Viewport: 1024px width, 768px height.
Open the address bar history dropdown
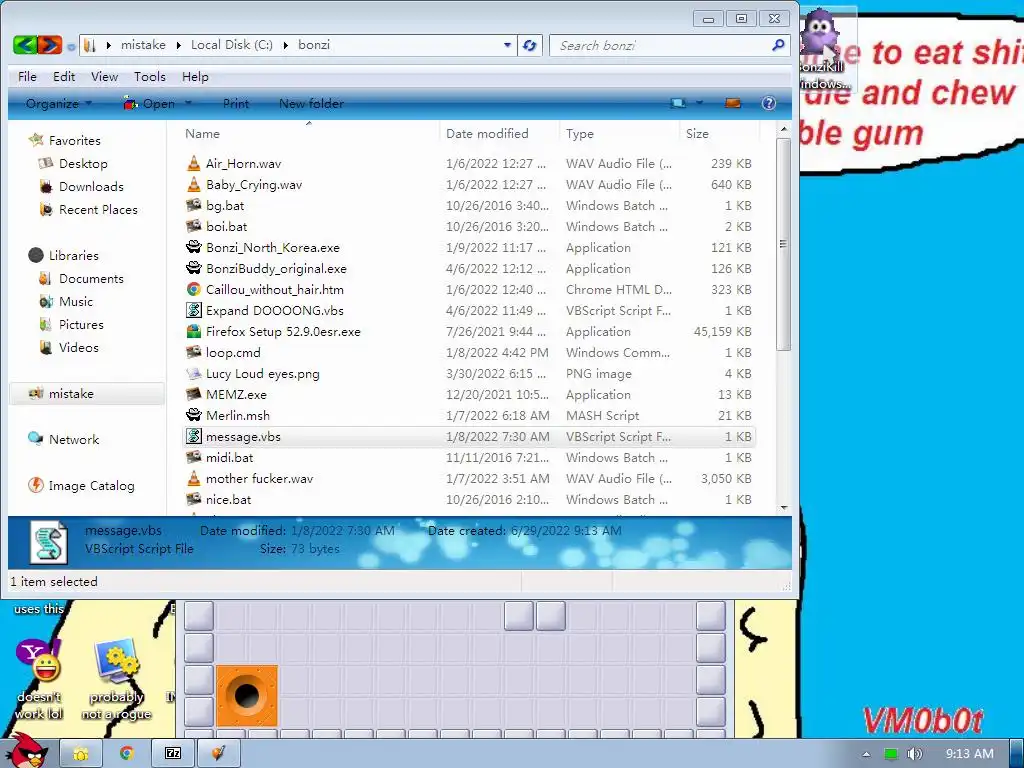point(507,45)
